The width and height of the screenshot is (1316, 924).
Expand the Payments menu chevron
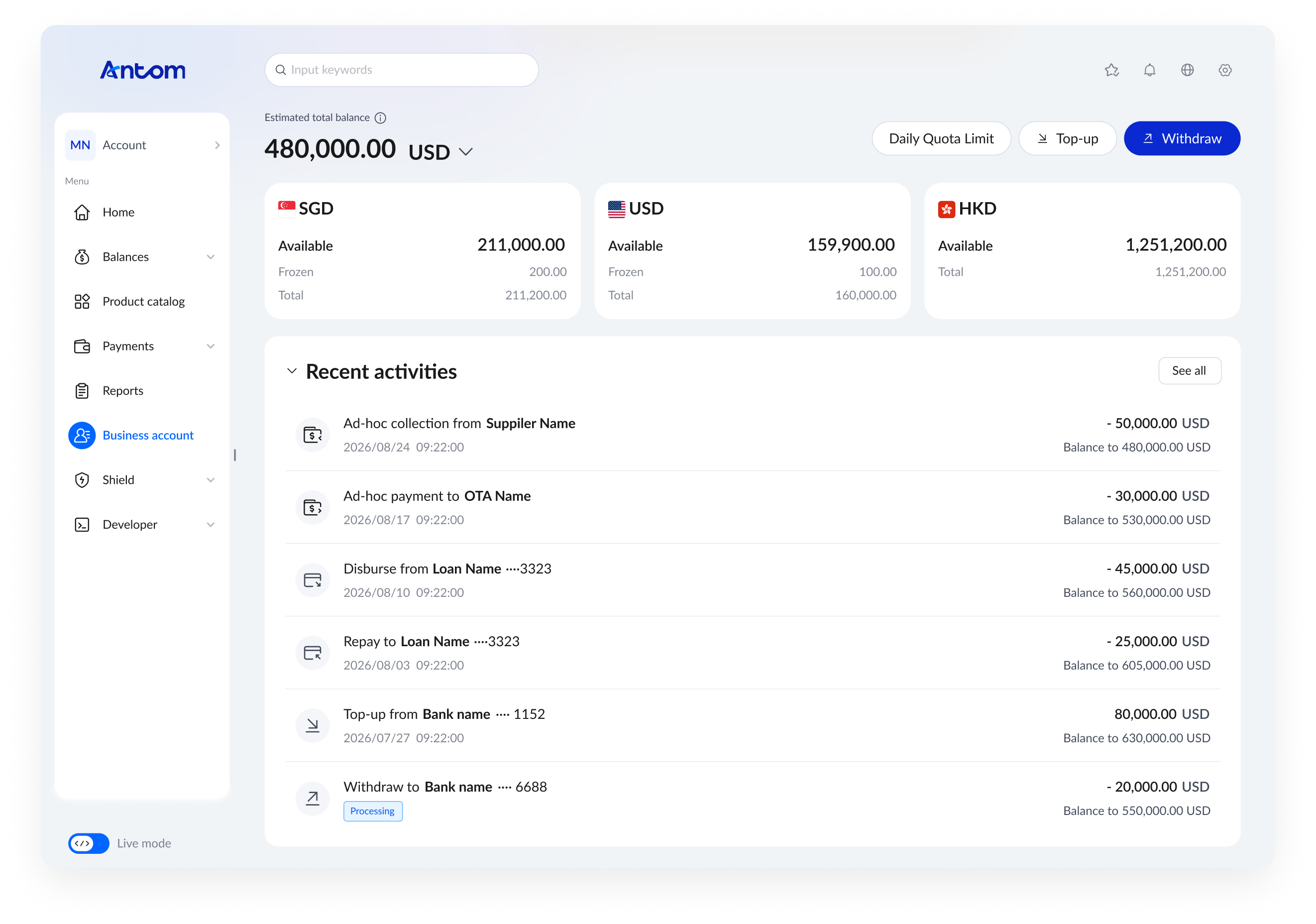point(211,346)
